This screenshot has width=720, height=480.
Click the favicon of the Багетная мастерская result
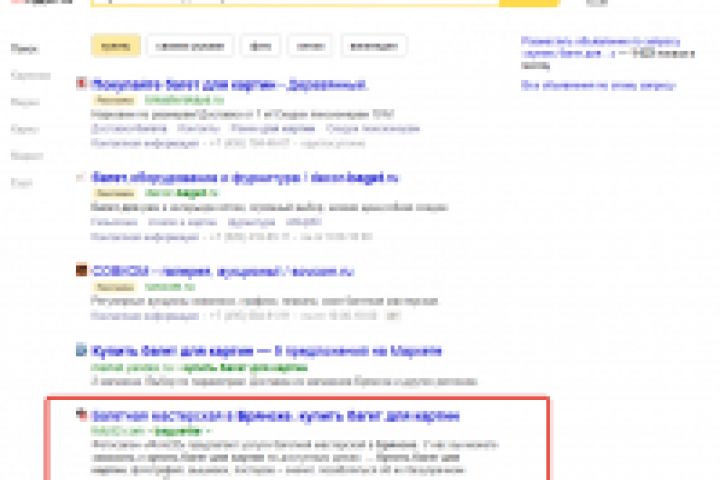81,414
